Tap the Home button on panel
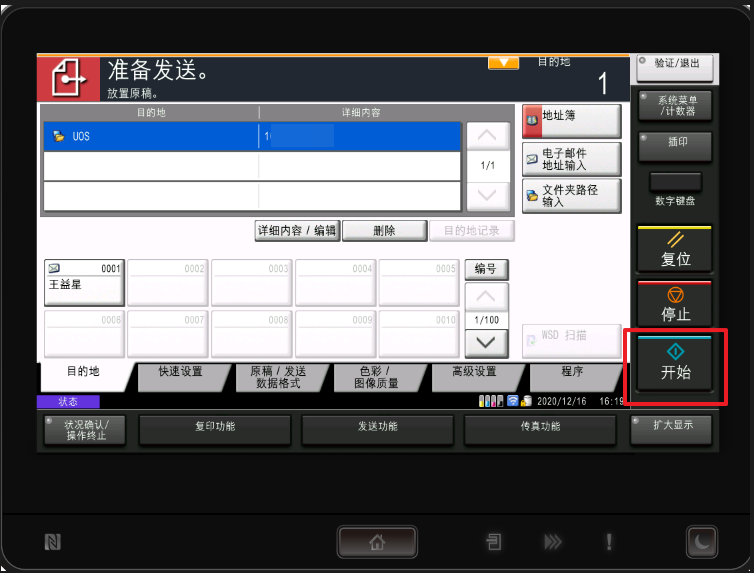Image resolution: width=754 pixels, height=573 pixels. click(x=377, y=542)
